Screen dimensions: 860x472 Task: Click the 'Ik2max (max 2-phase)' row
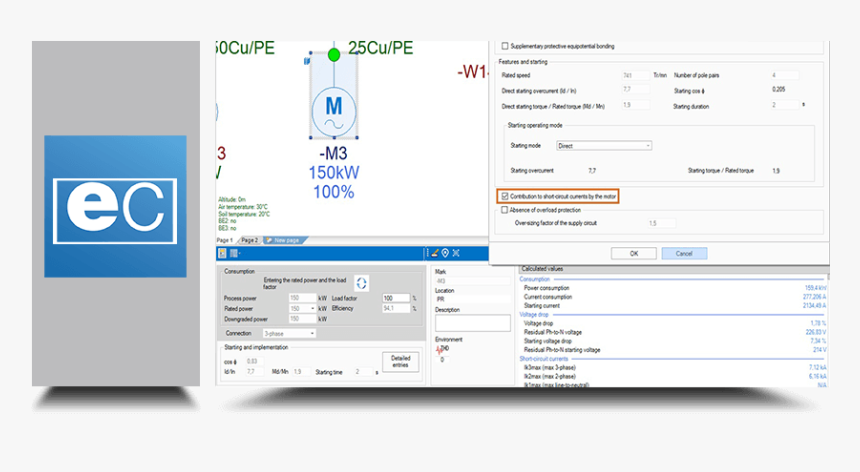674,376
